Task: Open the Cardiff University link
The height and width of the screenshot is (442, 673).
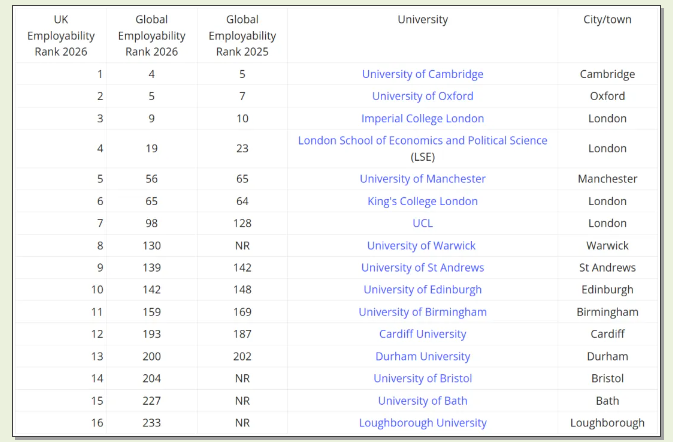Action: 422,334
